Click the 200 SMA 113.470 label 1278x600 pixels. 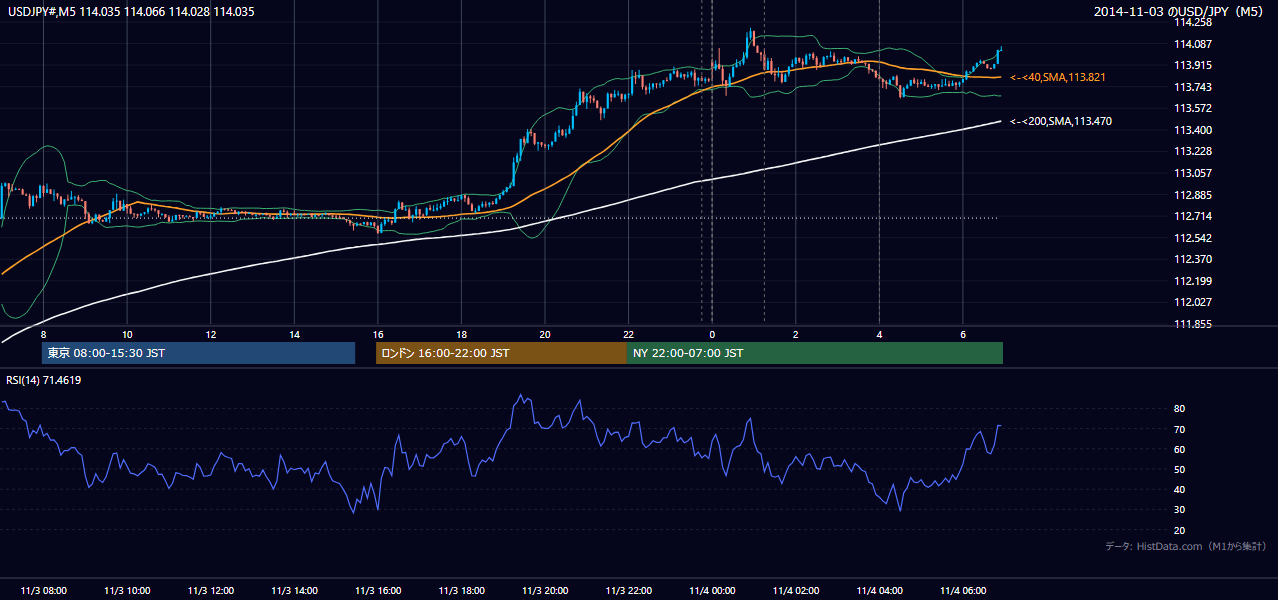1061,121
